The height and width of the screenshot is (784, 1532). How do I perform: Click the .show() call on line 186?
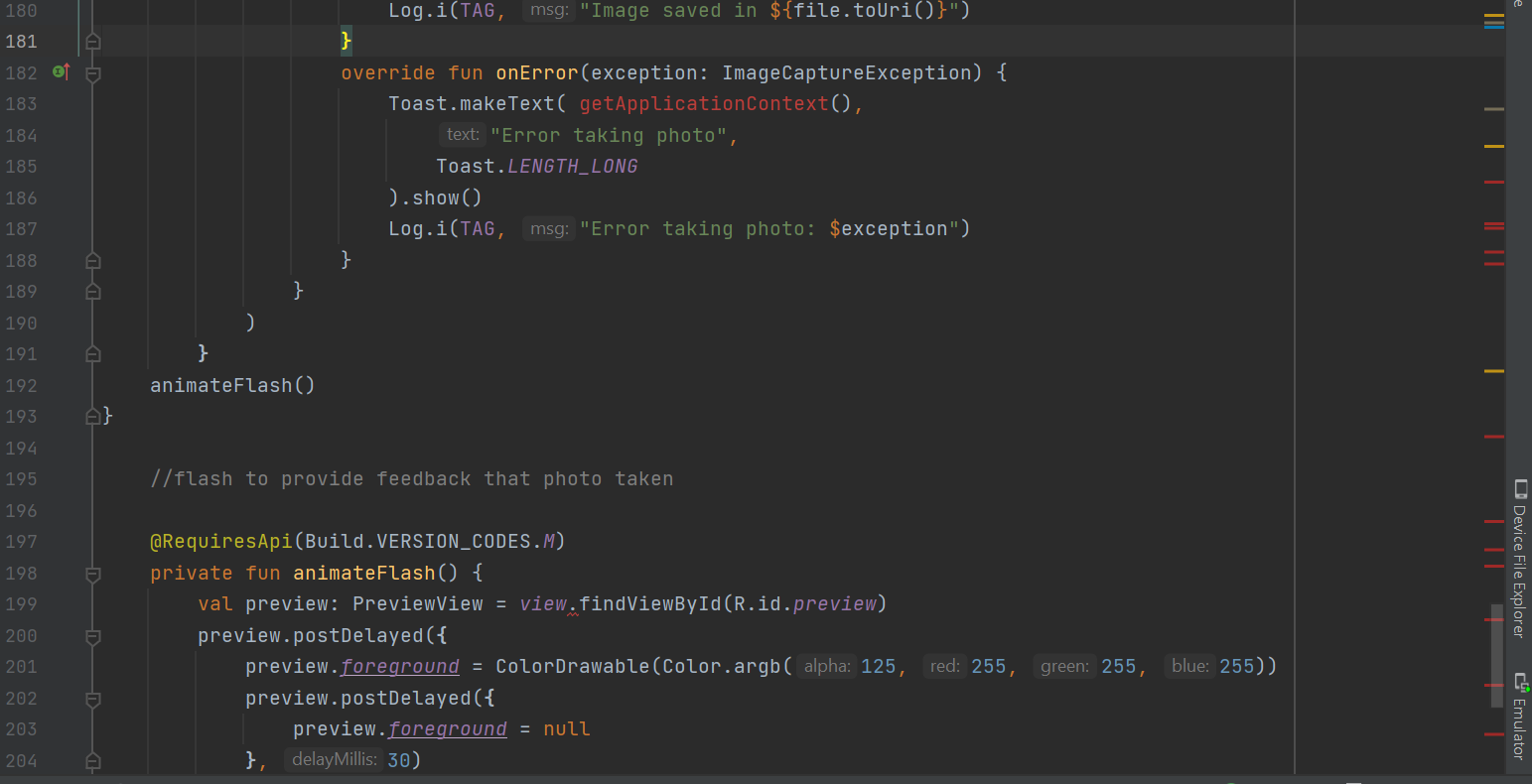(x=441, y=197)
